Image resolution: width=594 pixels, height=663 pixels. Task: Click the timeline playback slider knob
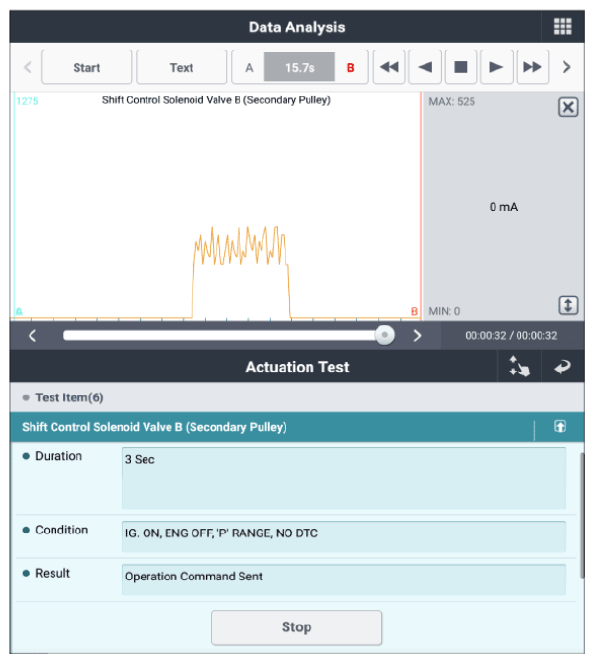pyautogui.click(x=385, y=335)
